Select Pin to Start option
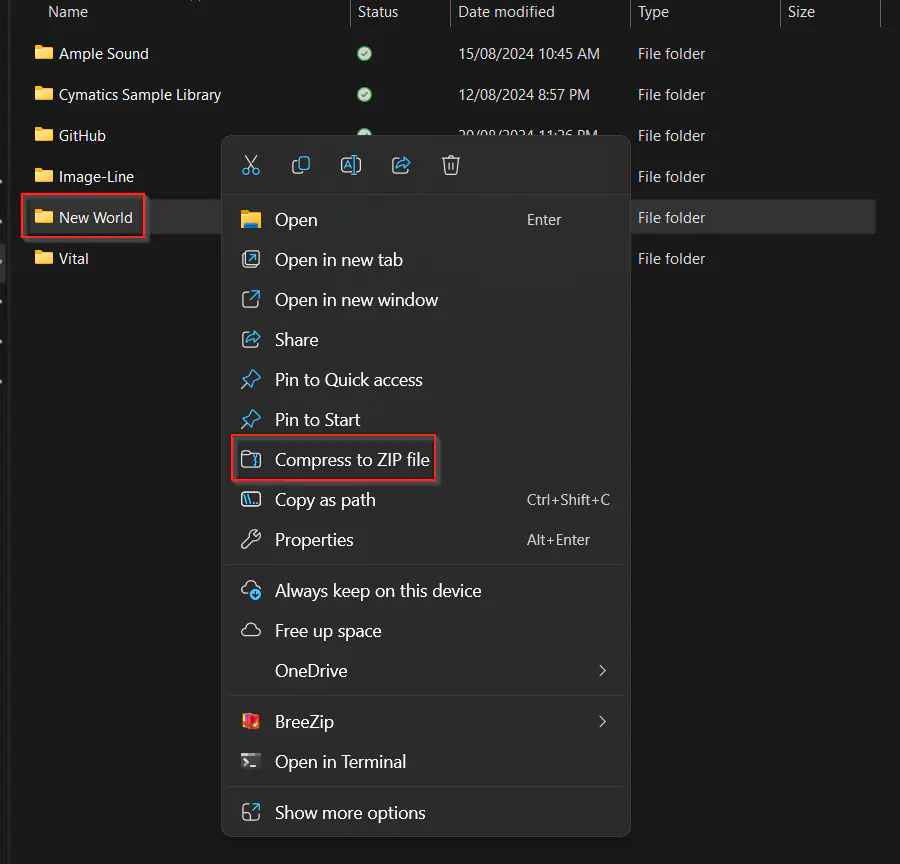 tap(317, 420)
